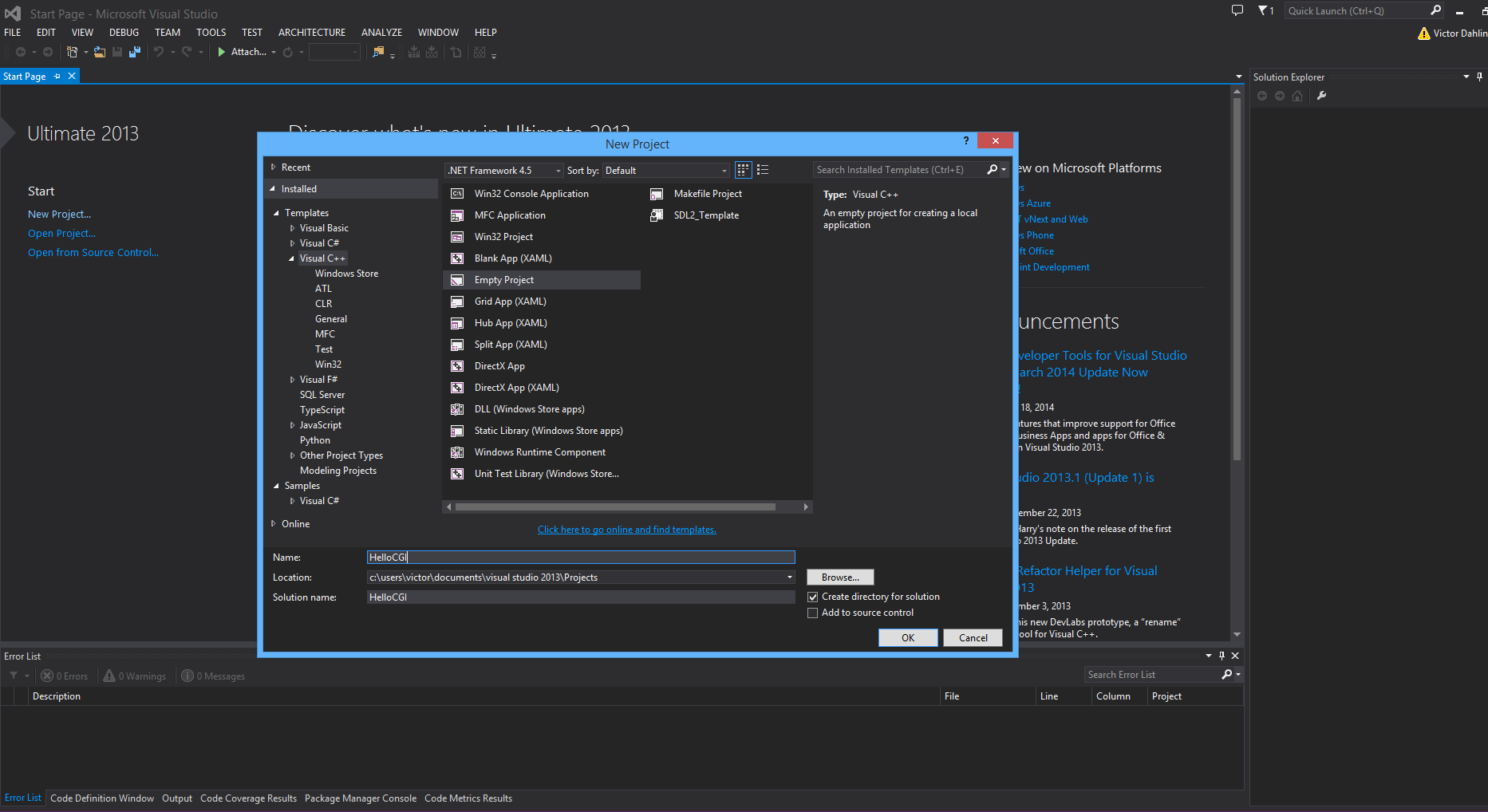
Task: Switch templates to small icons view
Action: (x=743, y=170)
